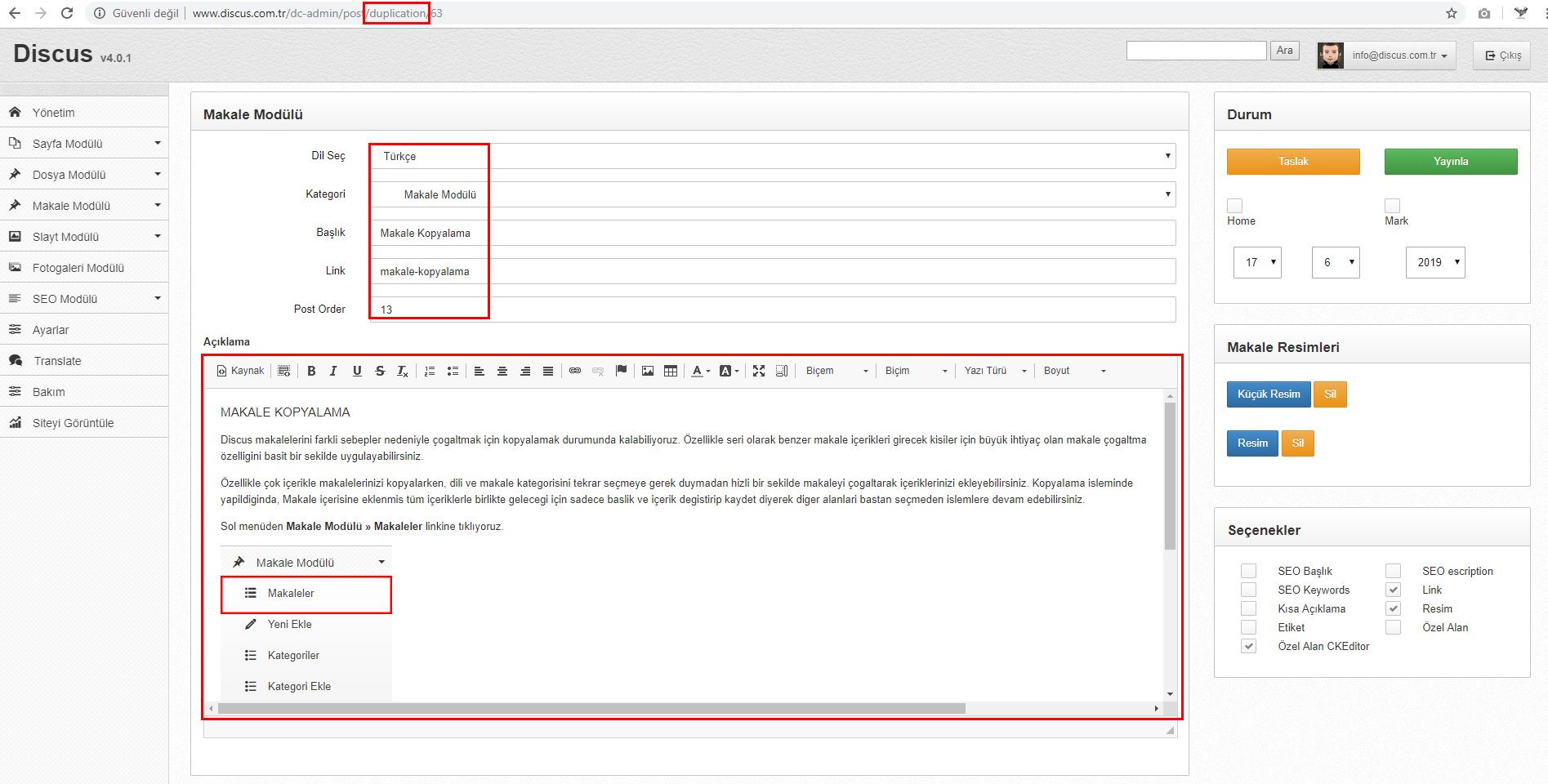This screenshot has height=784, width=1548.
Task: Open user avatar image in header
Action: click(x=1331, y=56)
